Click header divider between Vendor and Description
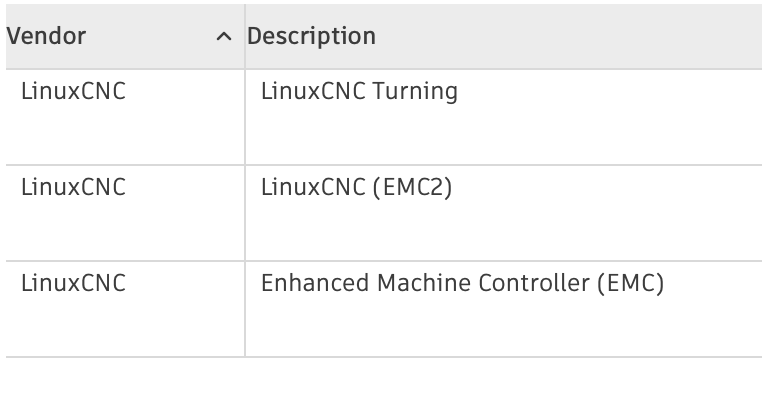The width and height of the screenshot is (762, 394). (x=245, y=36)
